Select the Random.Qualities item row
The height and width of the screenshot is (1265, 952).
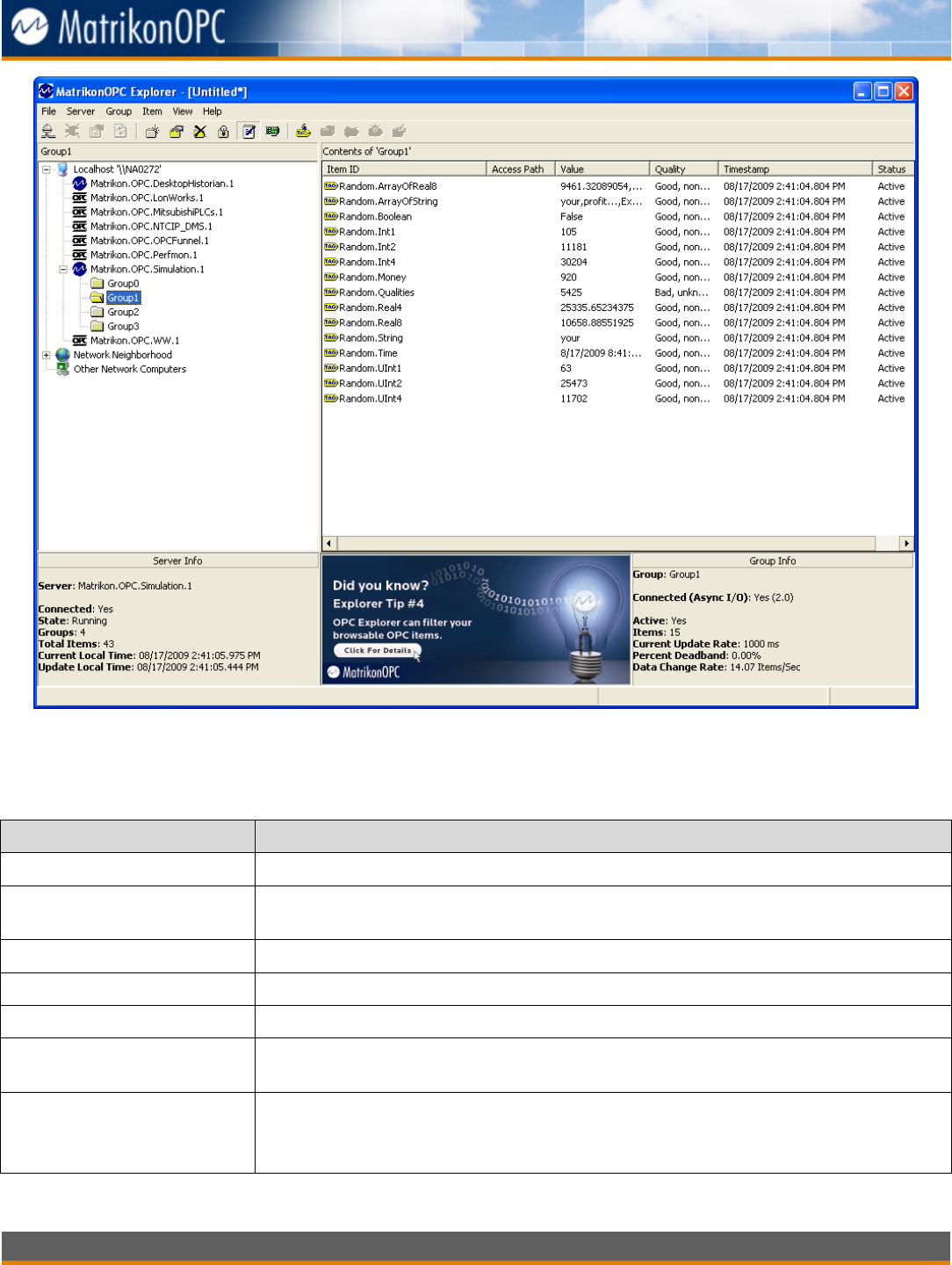coord(617,293)
